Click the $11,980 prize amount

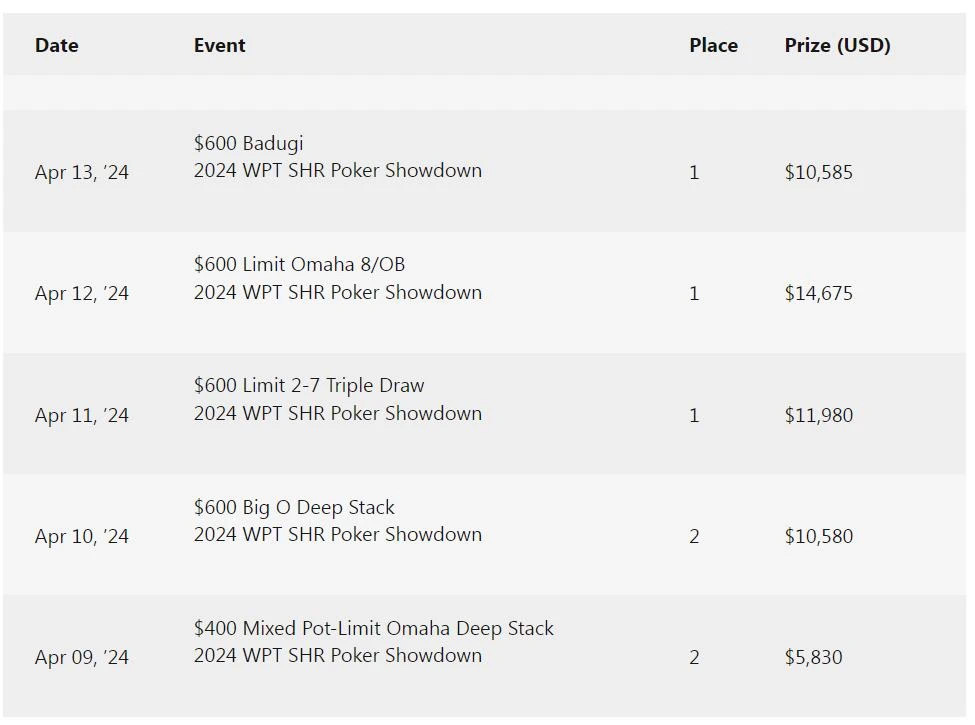818,415
